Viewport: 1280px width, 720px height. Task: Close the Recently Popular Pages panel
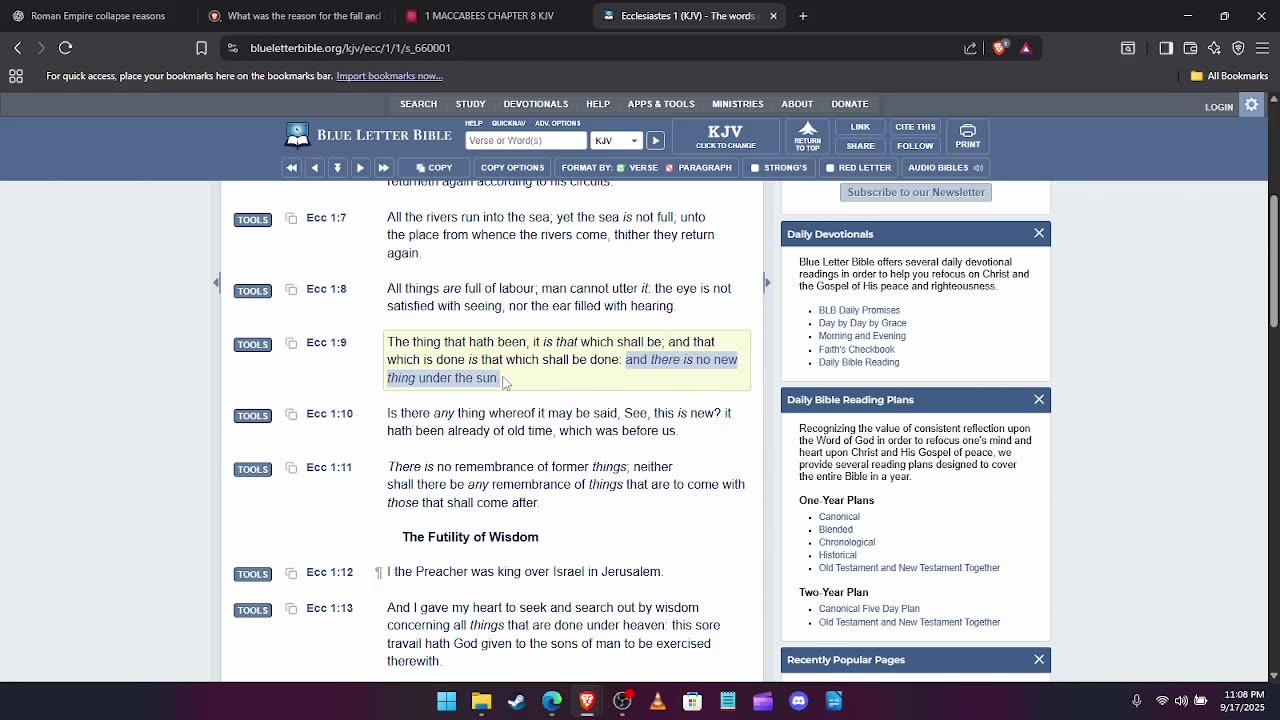click(1039, 660)
